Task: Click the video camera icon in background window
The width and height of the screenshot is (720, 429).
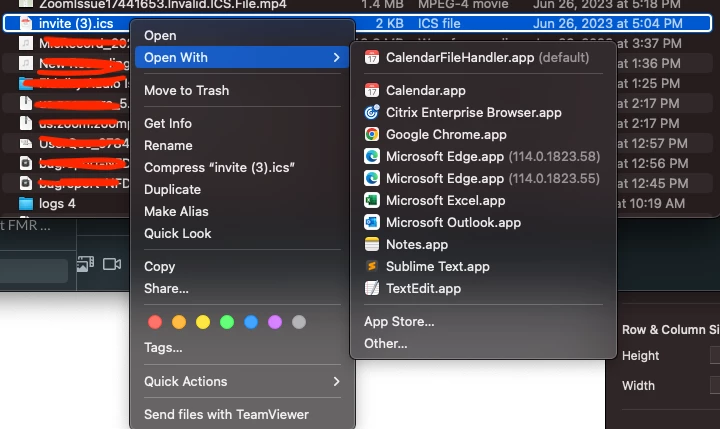Action: pyautogui.click(x=112, y=264)
